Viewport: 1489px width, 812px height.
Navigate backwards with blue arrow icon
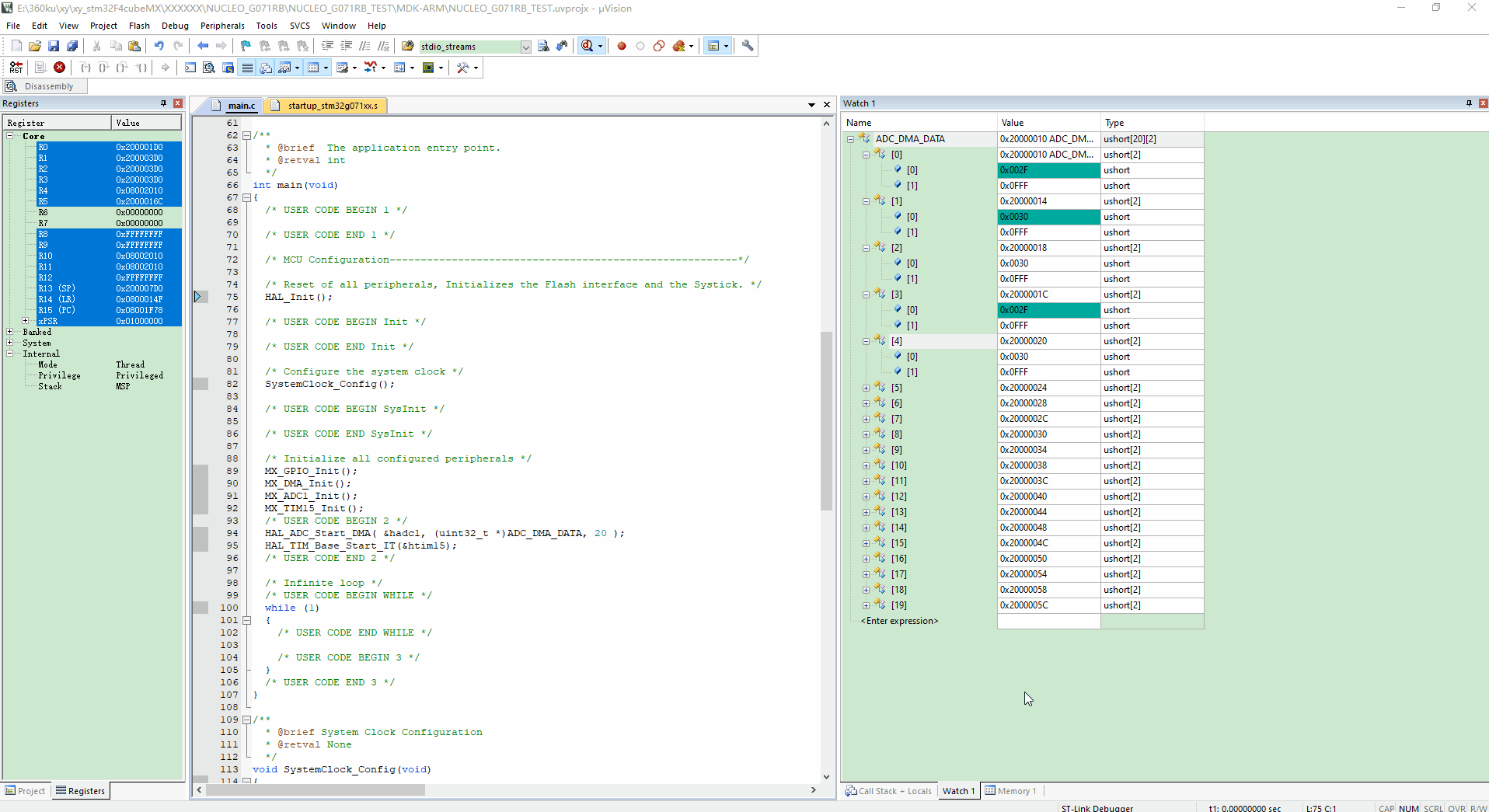pyautogui.click(x=203, y=46)
